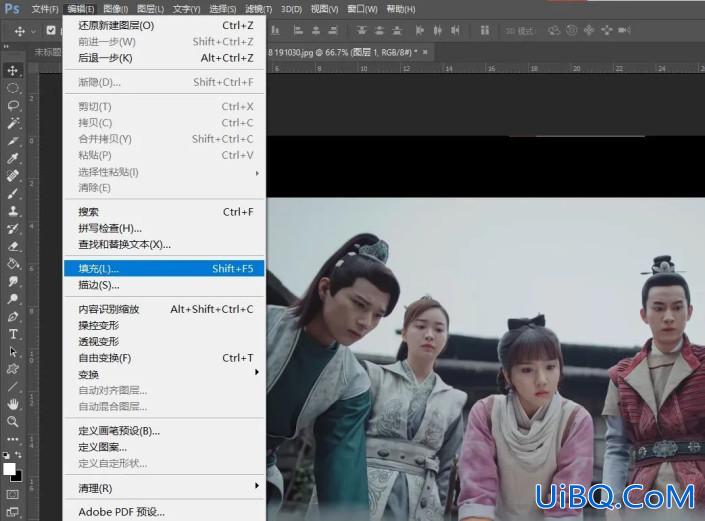Select the Dodge tool
The image size is (705, 521).
point(13,298)
